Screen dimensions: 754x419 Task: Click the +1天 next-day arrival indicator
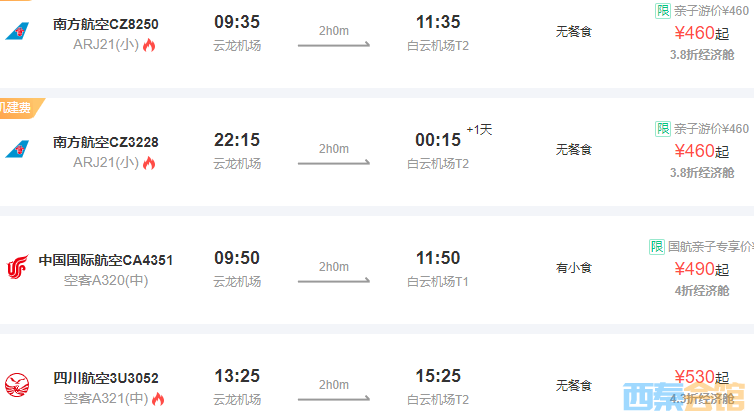480,130
